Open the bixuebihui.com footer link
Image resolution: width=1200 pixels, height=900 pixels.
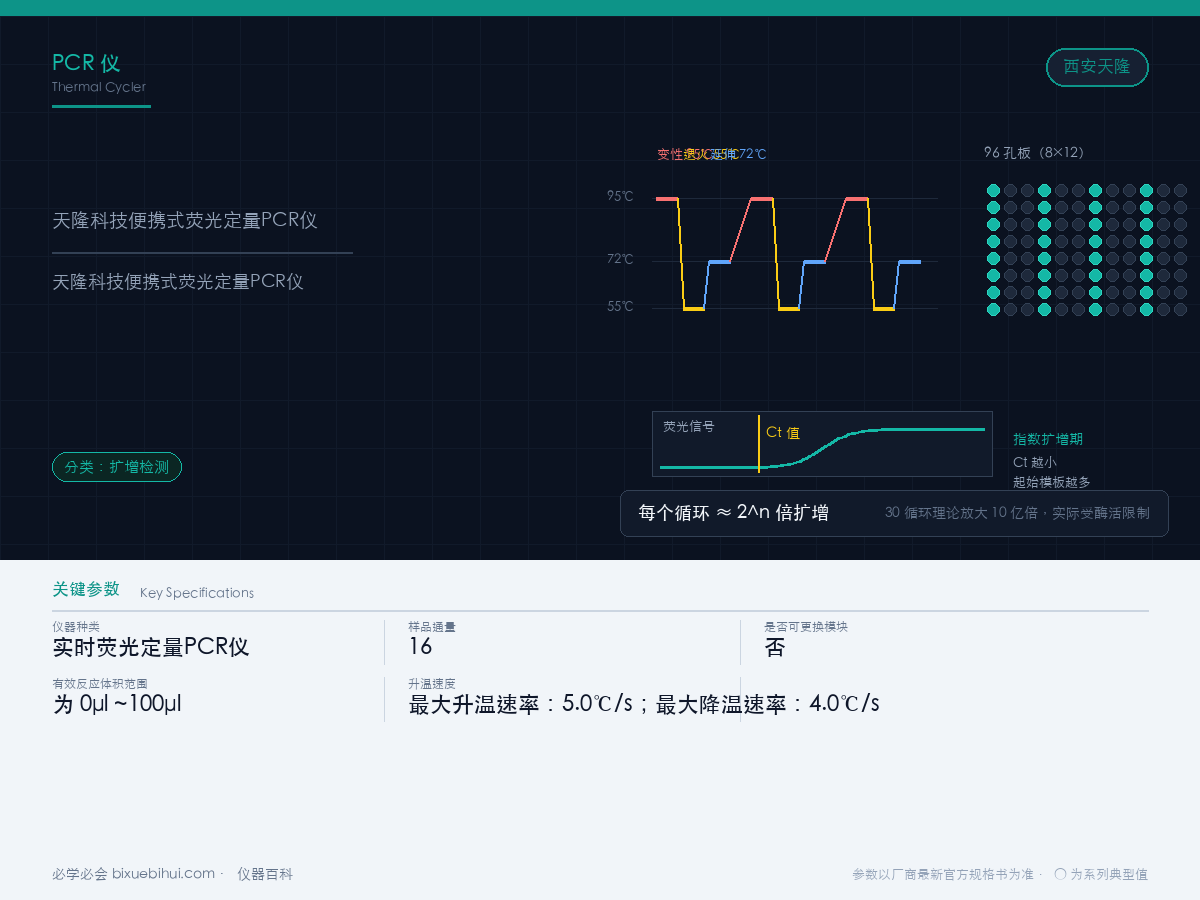pos(163,874)
